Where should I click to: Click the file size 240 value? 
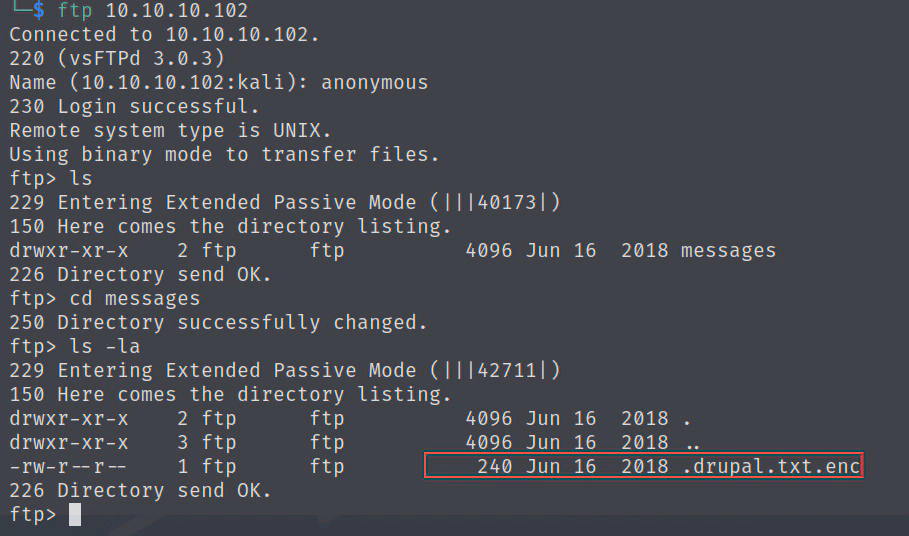click(494, 466)
